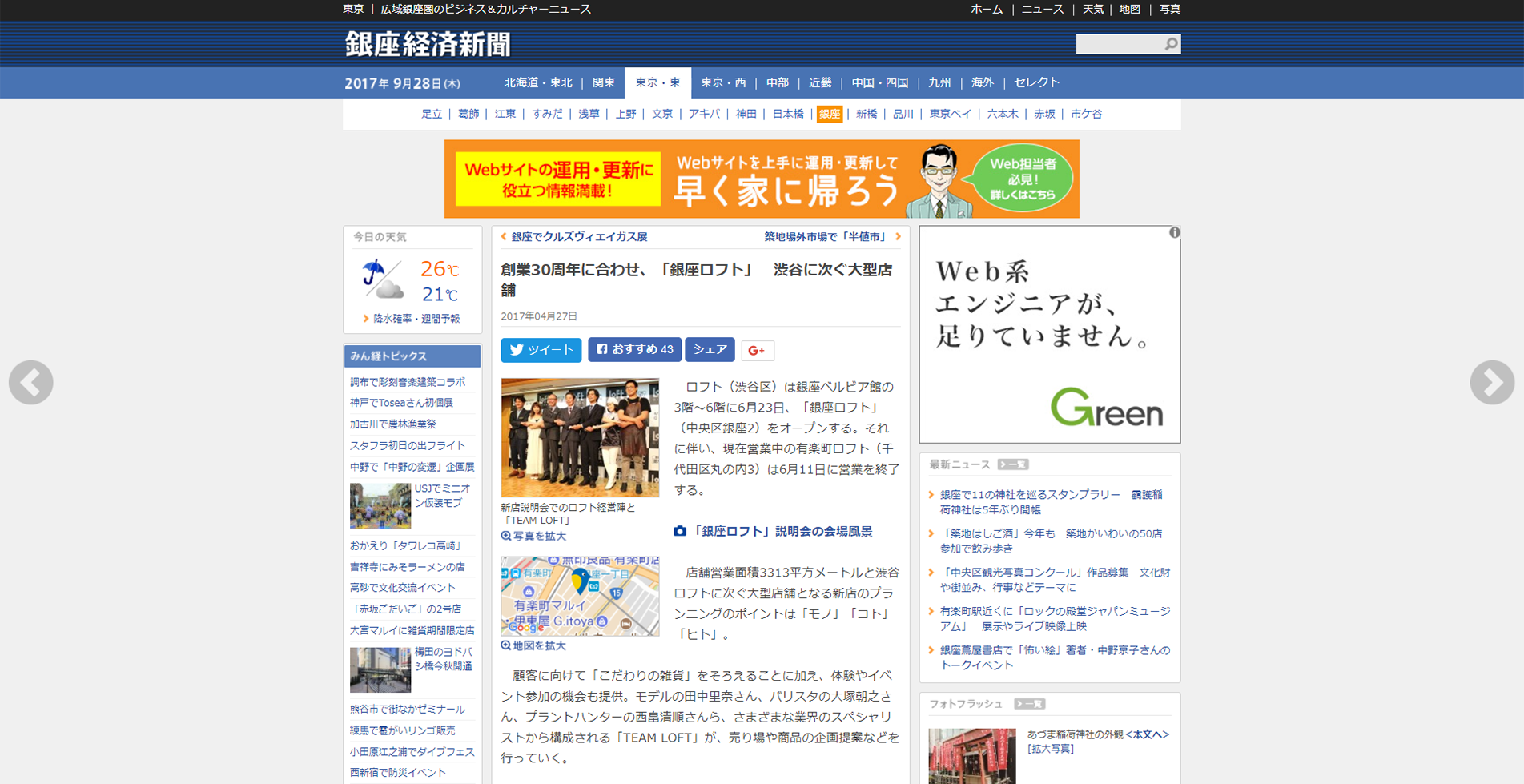The image size is (1524, 784).
Task: Open 降水確率・週間予報 forecast link
Action: pyautogui.click(x=416, y=319)
